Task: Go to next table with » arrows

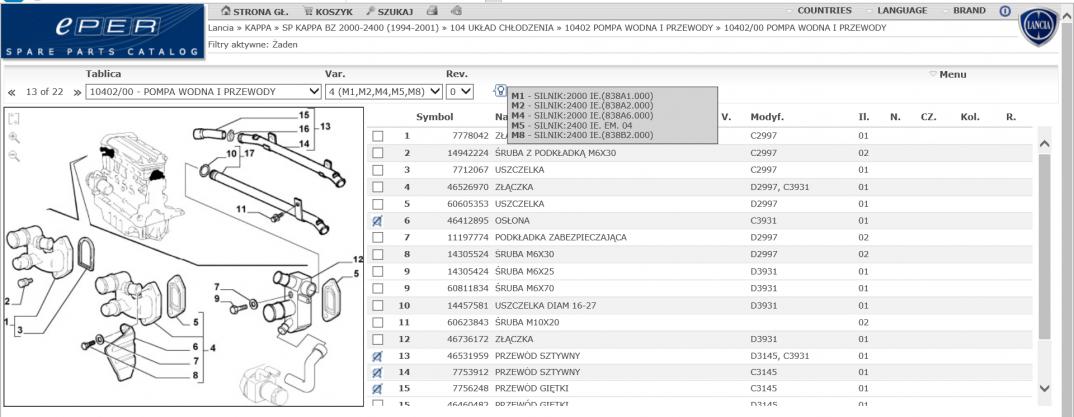Action: [x=77, y=92]
